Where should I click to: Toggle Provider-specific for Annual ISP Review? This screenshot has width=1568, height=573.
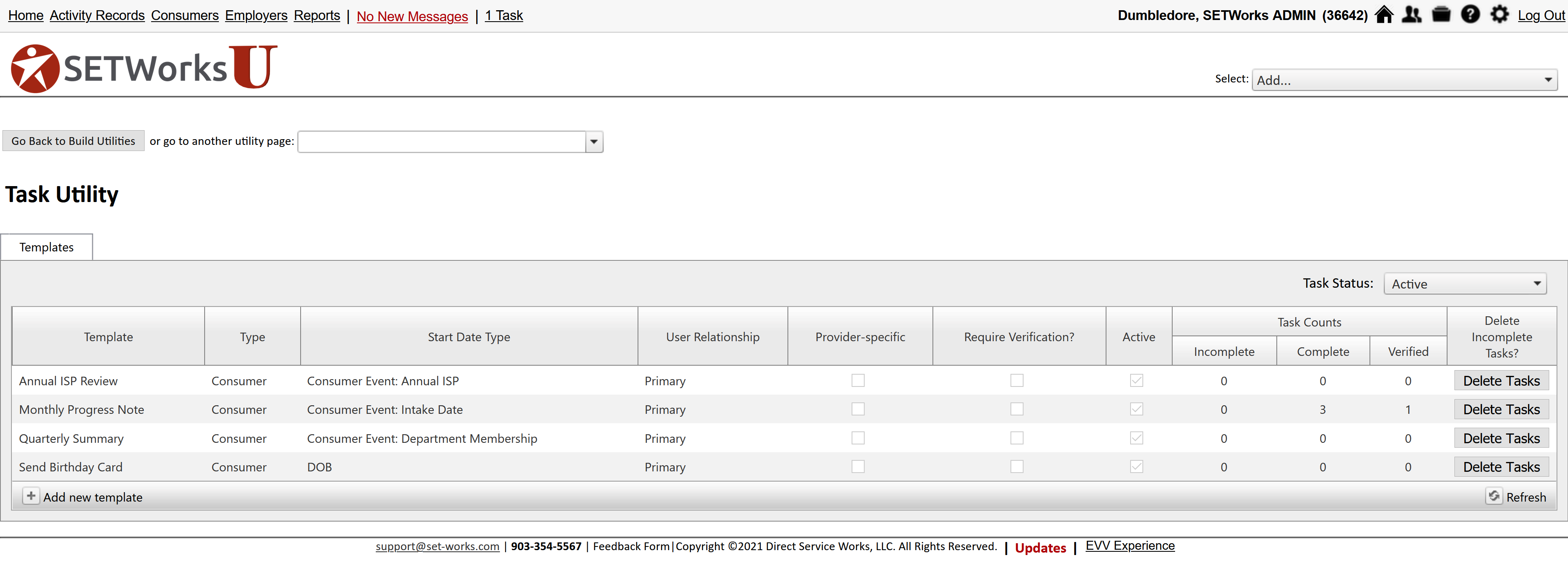858,381
